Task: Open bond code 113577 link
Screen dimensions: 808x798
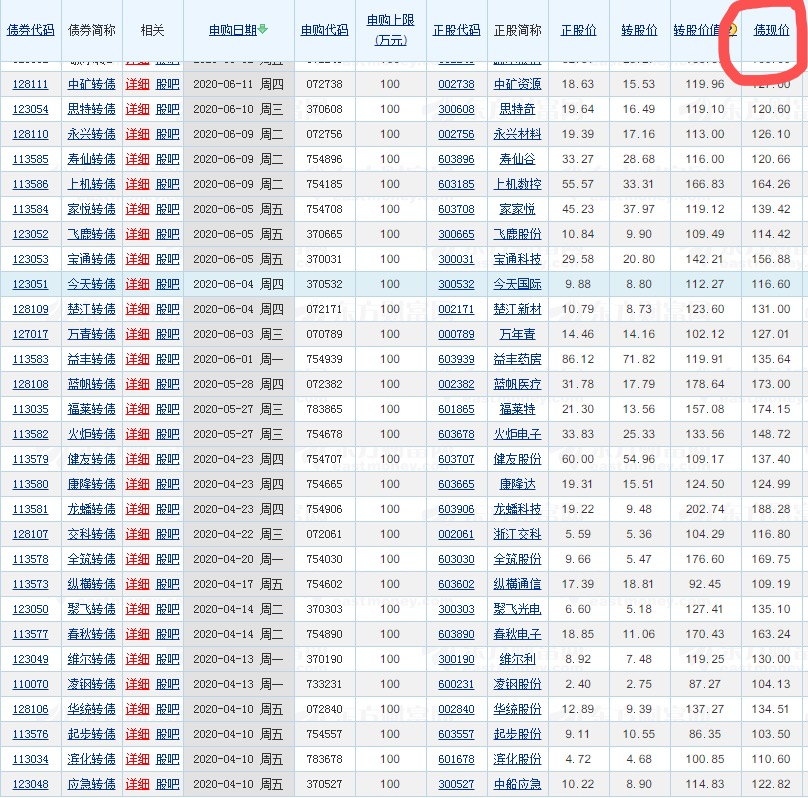Action: tap(30, 634)
